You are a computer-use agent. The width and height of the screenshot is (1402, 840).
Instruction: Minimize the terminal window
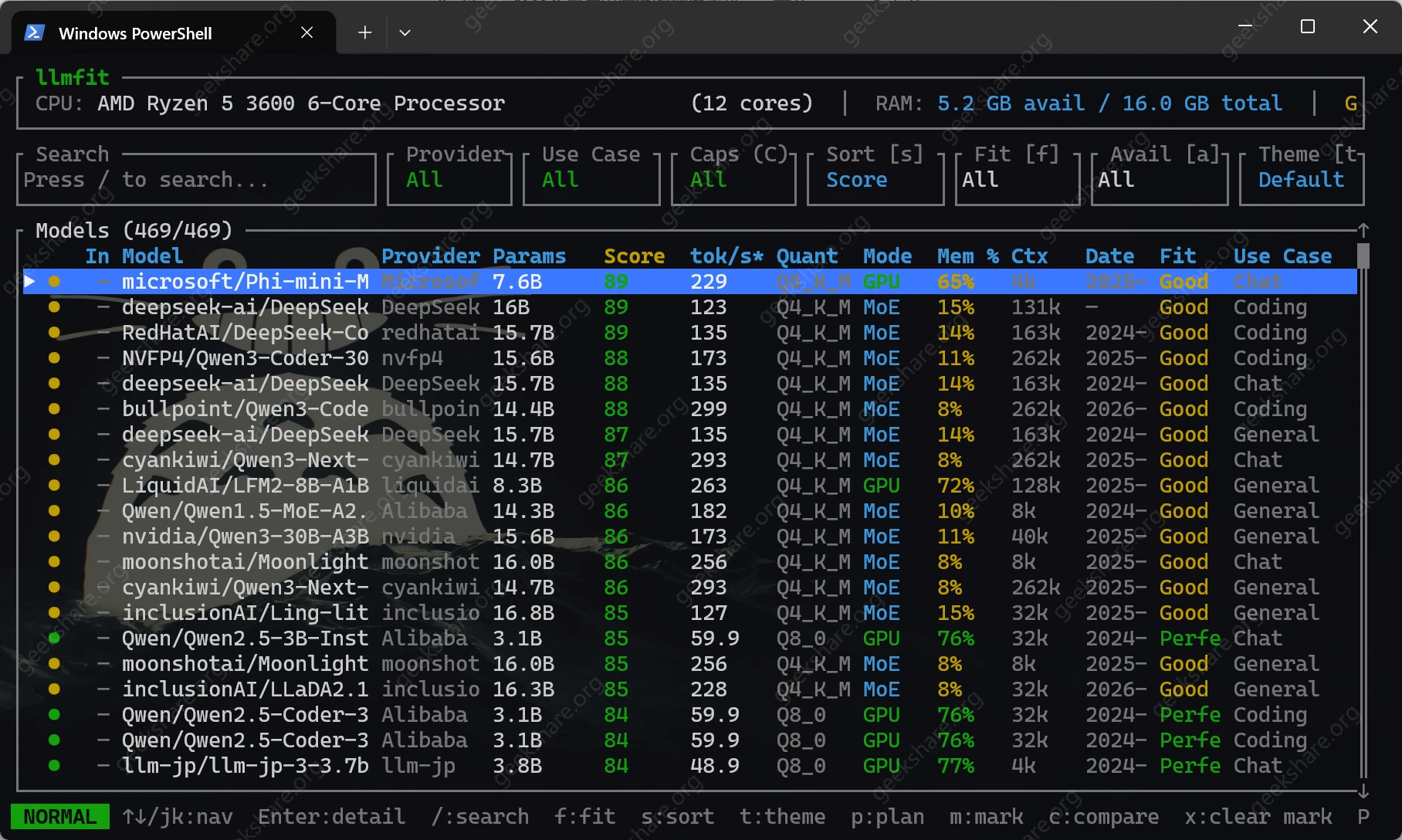[x=1245, y=26]
